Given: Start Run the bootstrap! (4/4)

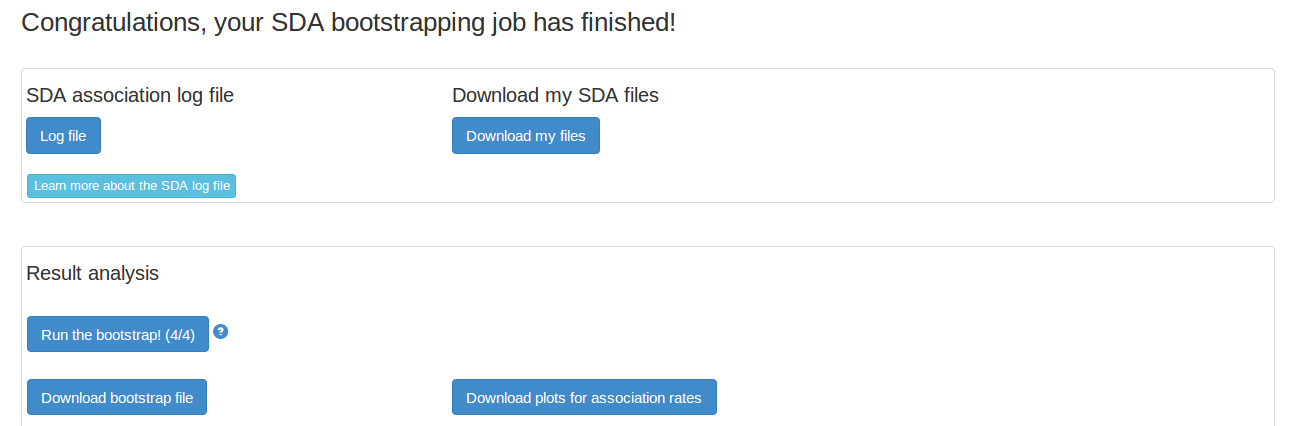Looking at the screenshot, I should (x=118, y=334).
